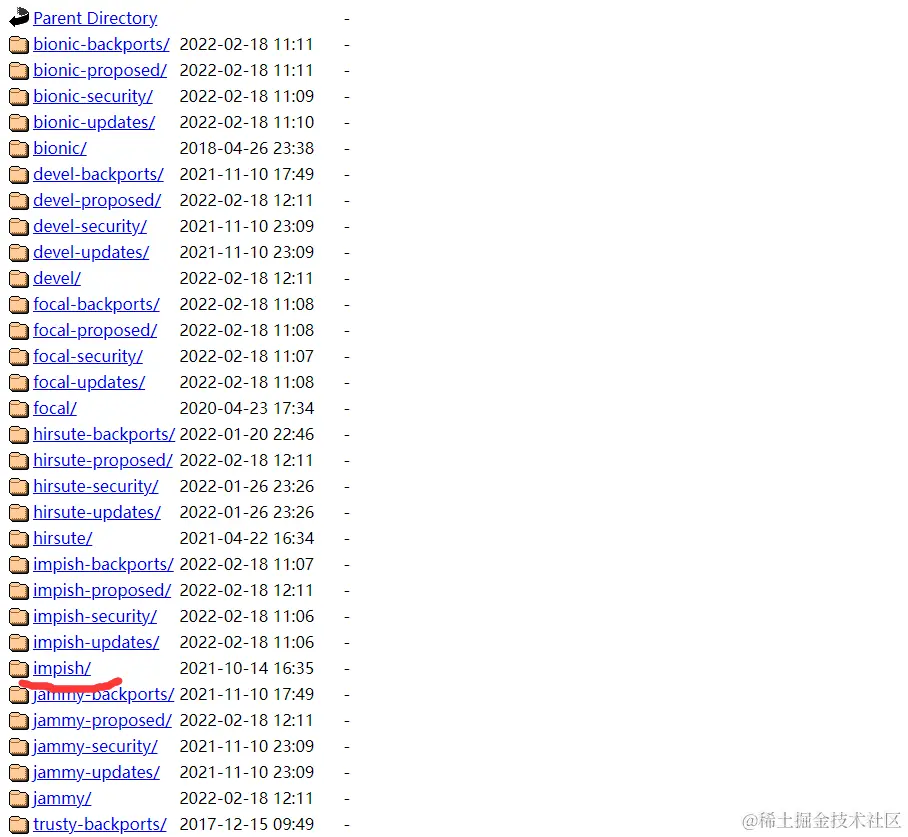Open the bionic-security/ directory link
Image resolution: width=908 pixels, height=837 pixels.
pyautogui.click(x=93, y=97)
